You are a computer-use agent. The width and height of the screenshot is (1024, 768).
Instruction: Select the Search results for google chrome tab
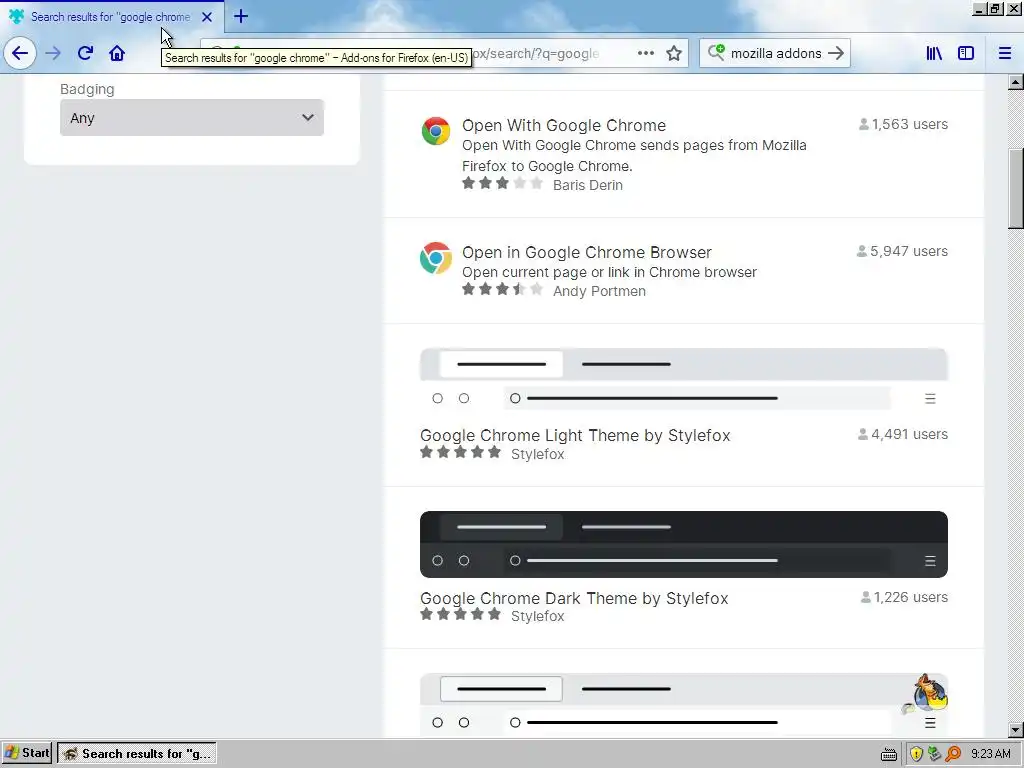[111, 17]
